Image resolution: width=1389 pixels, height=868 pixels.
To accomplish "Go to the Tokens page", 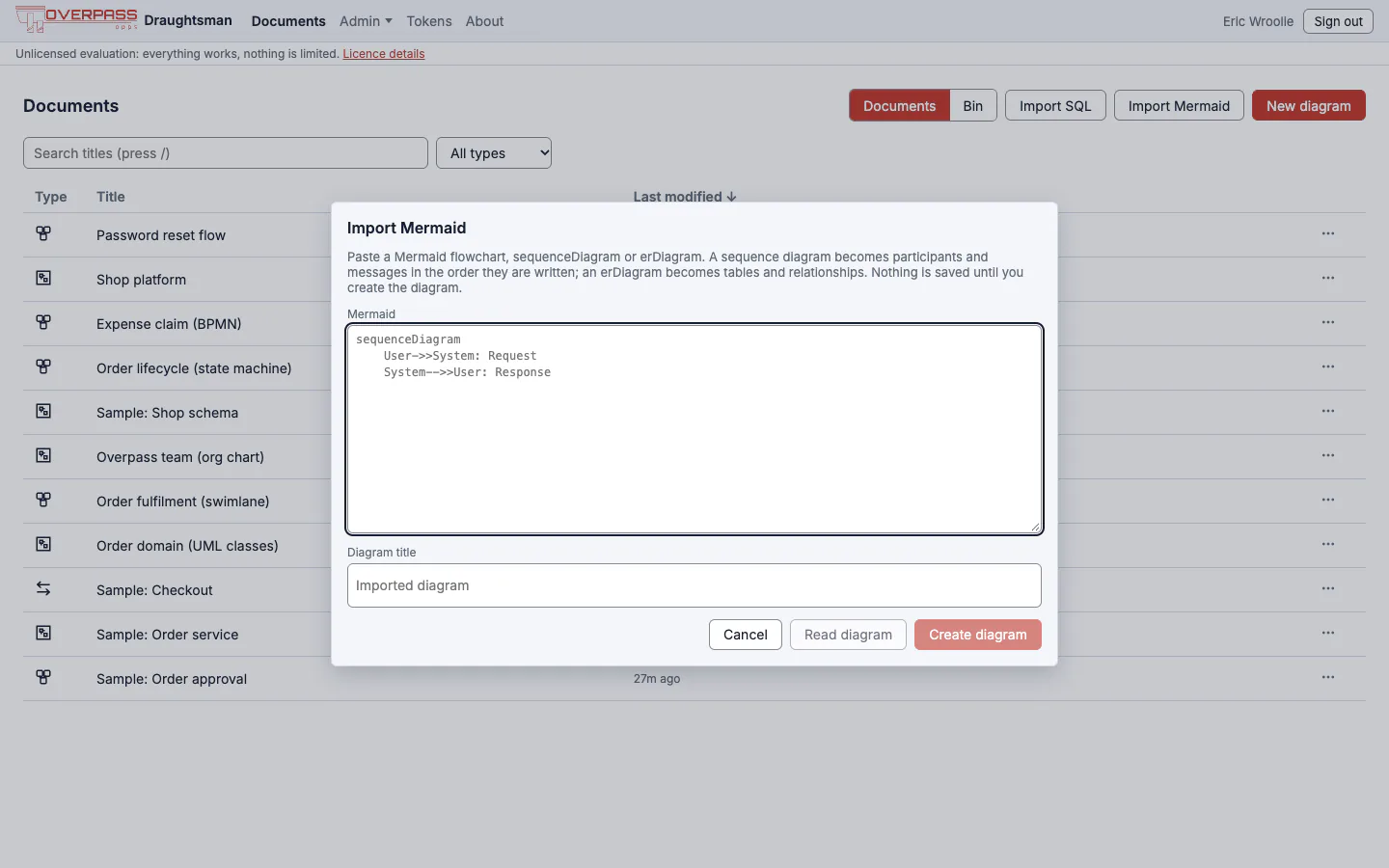I will point(429,21).
